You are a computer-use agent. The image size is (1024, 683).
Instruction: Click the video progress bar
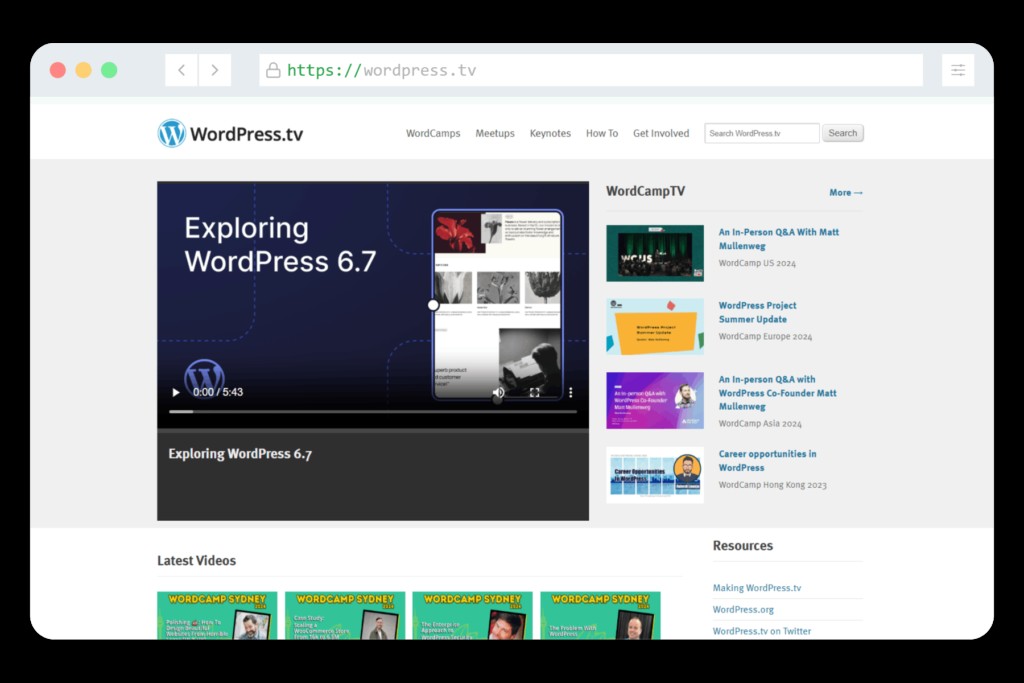(x=373, y=411)
